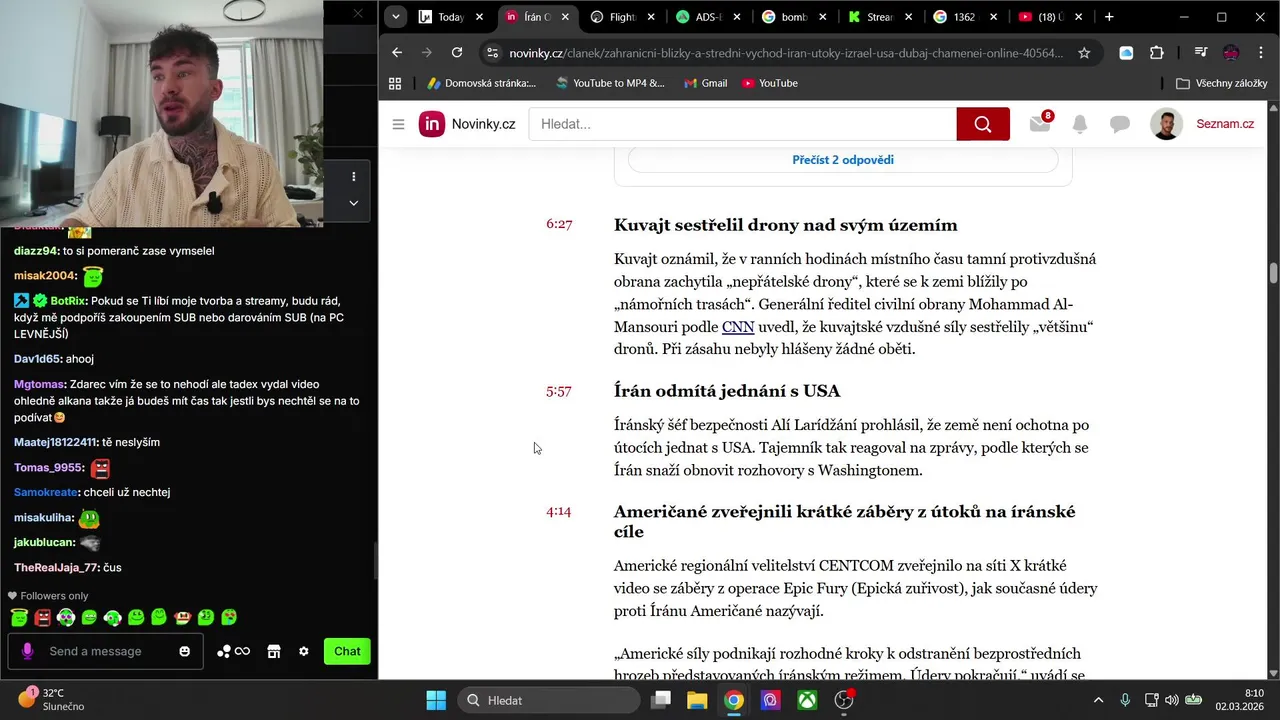Reload the Novinky.cz page
The image size is (1280, 720).
(x=457, y=53)
